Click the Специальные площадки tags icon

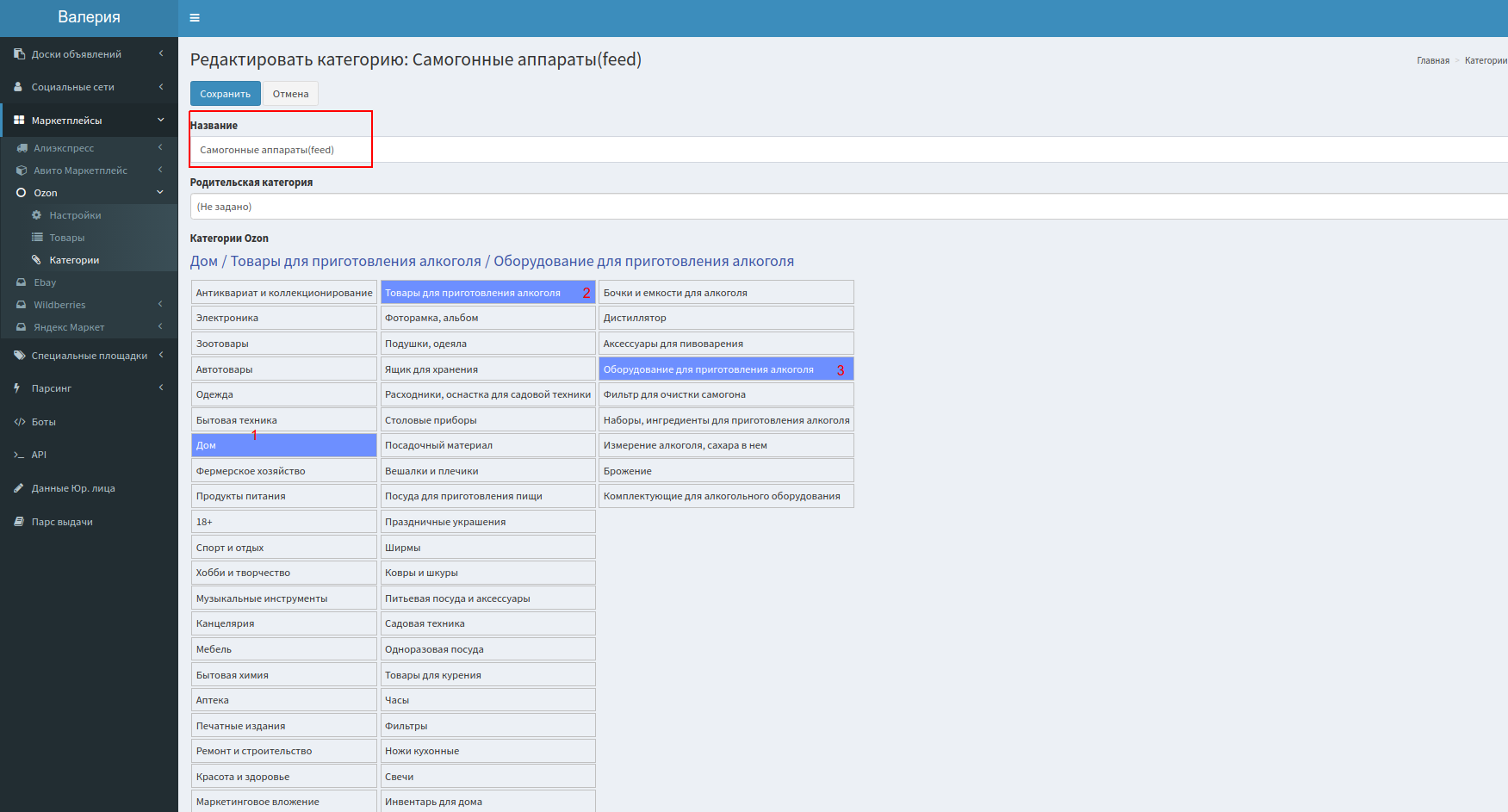[x=19, y=355]
